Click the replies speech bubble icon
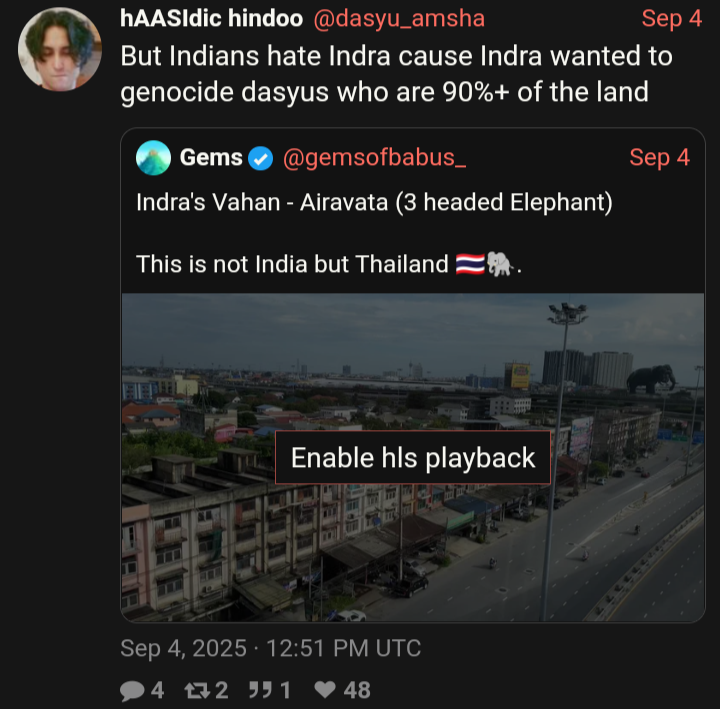This screenshot has height=709, width=720. [x=132, y=690]
